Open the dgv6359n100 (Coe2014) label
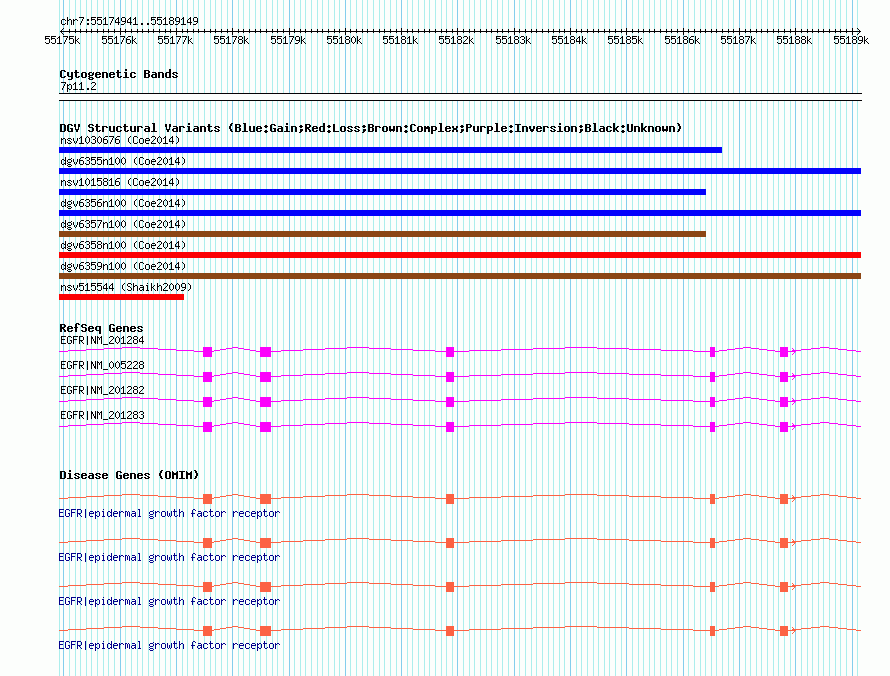 (123, 266)
